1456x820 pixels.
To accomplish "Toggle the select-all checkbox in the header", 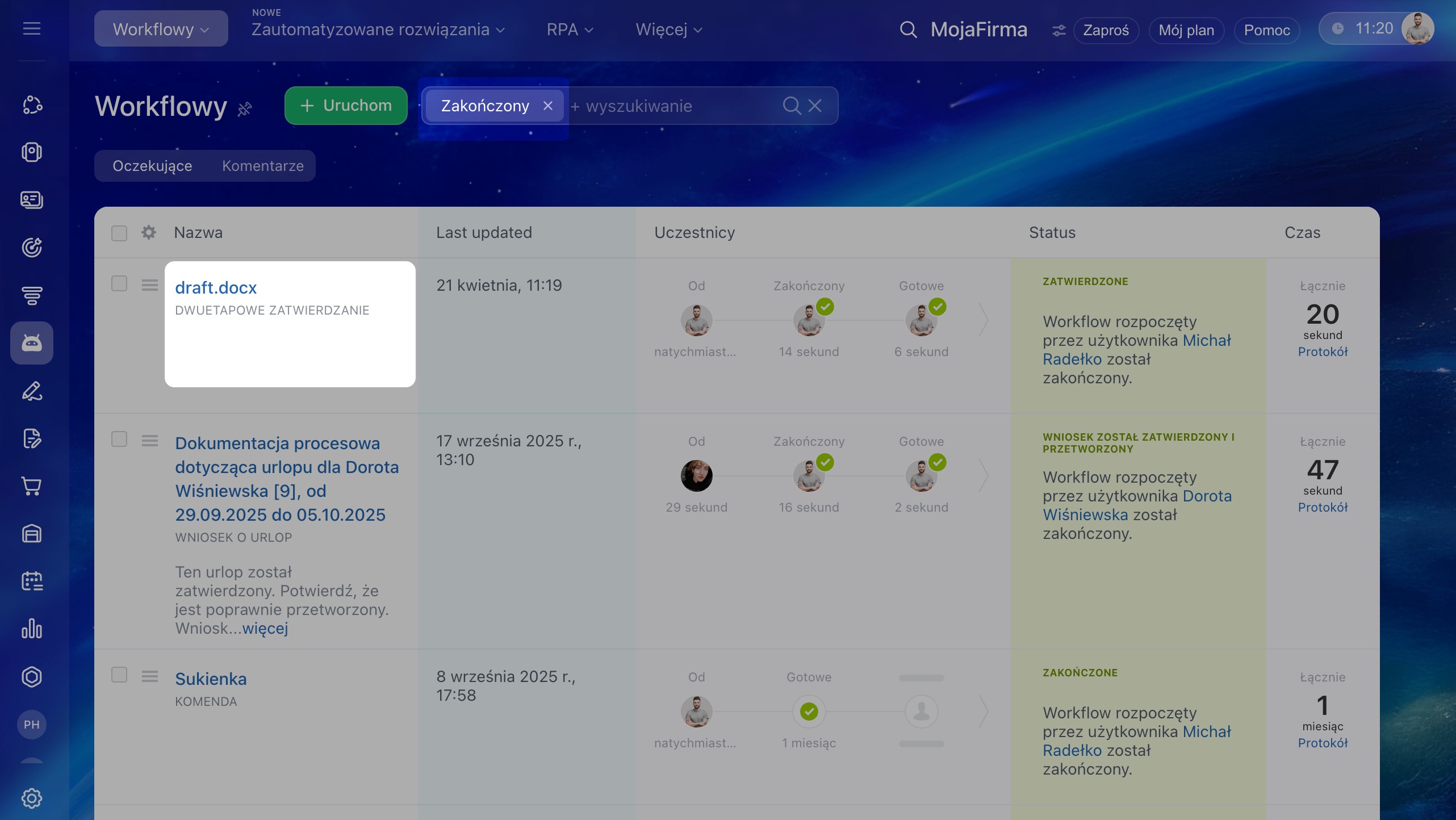I will pos(119,233).
